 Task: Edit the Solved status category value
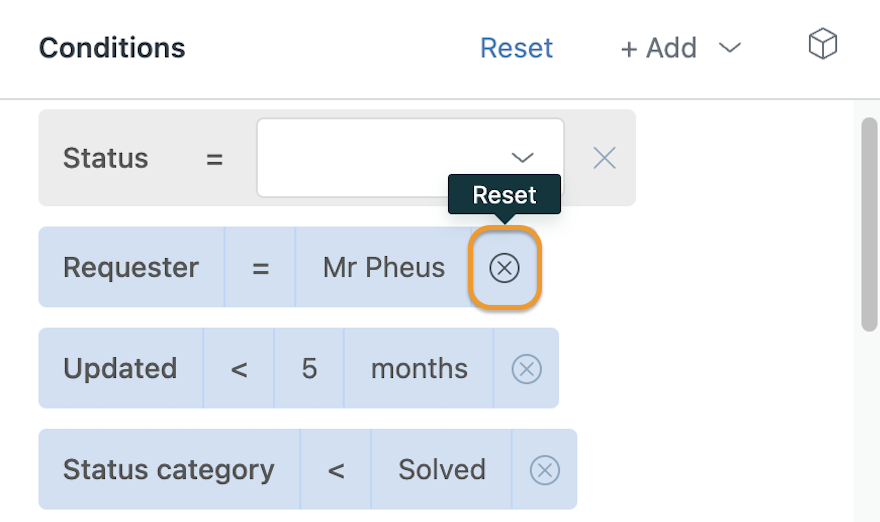click(x=442, y=470)
